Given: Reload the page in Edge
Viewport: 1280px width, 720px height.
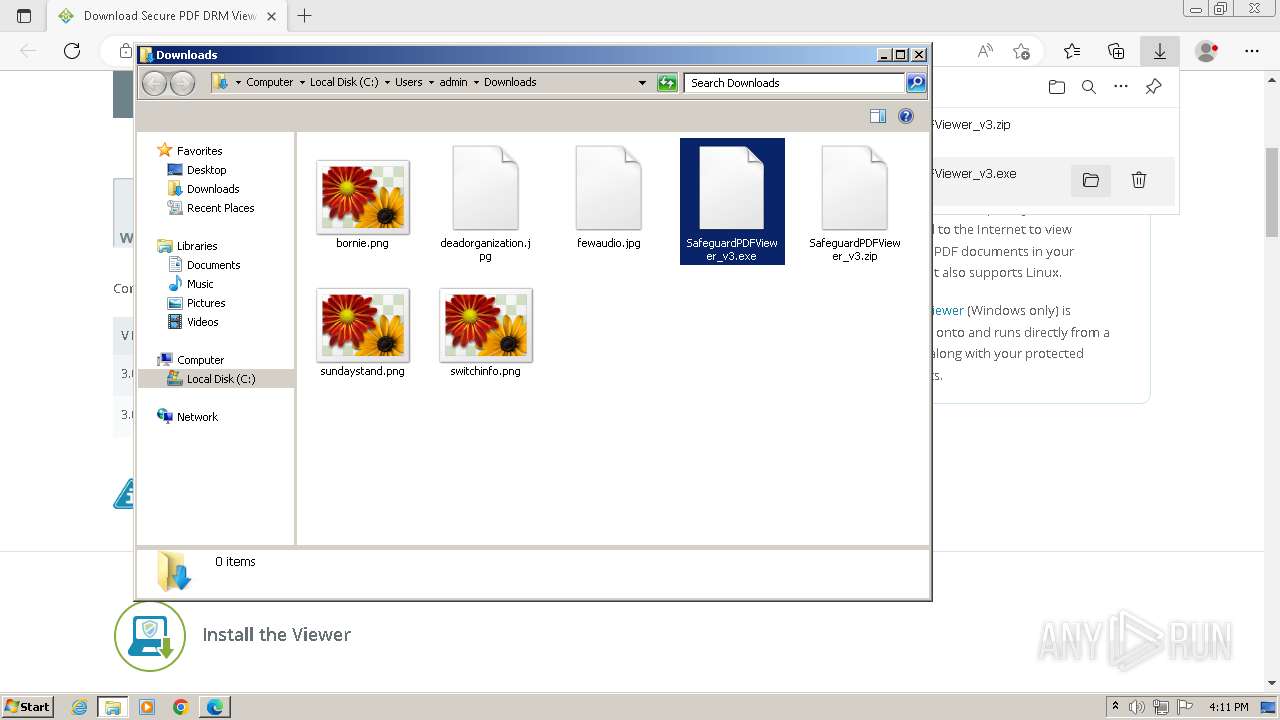Looking at the screenshot, I should point(72,51).
